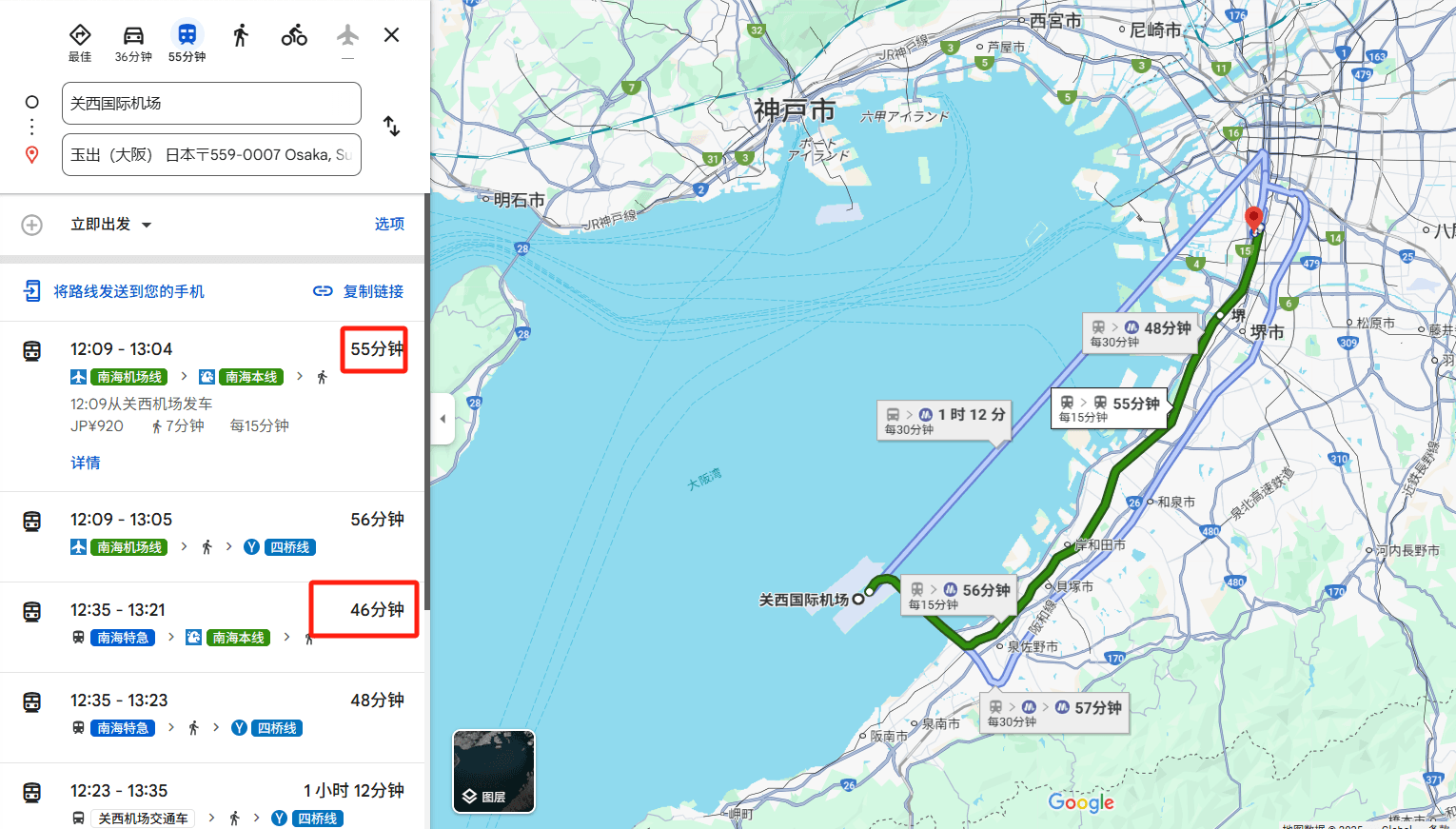Screen dimensions: 1456x829
Task: Open the 立即出发 departure time dropdown
Action: [111, 225]
